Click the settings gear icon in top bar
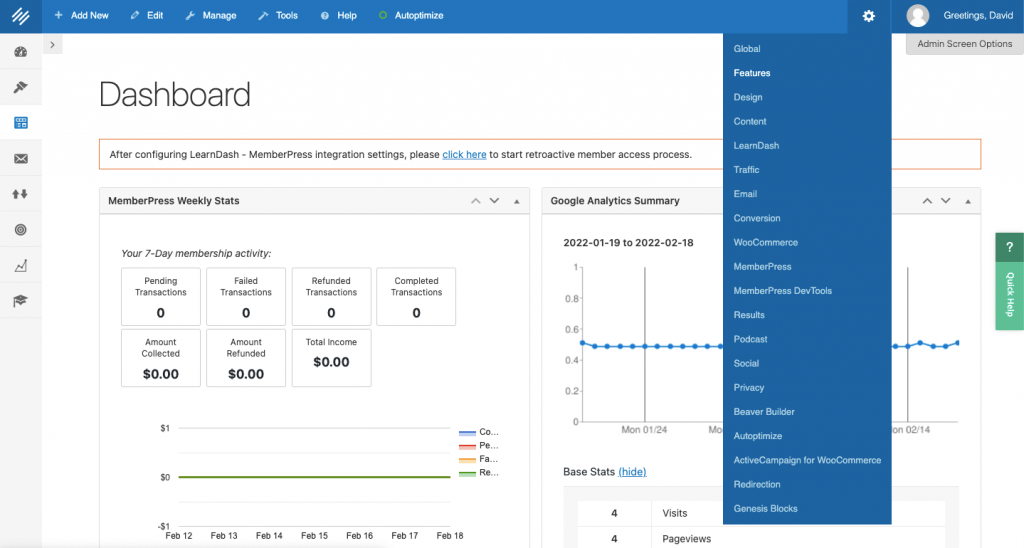The height and width of the screenshot is (548, 1024). pos(868,16)
